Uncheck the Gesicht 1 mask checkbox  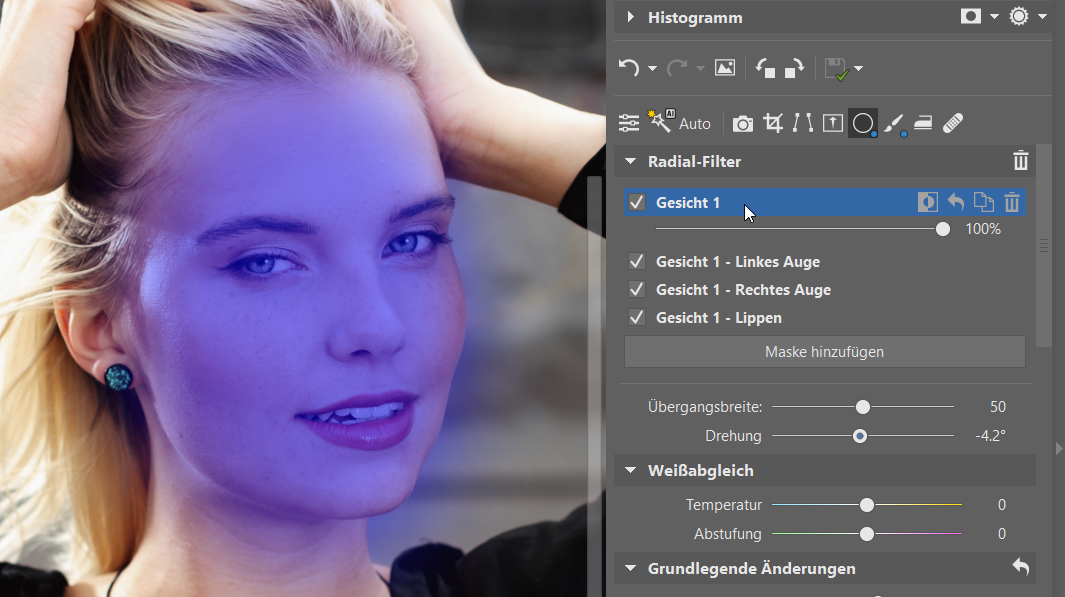tap(637, 203)
